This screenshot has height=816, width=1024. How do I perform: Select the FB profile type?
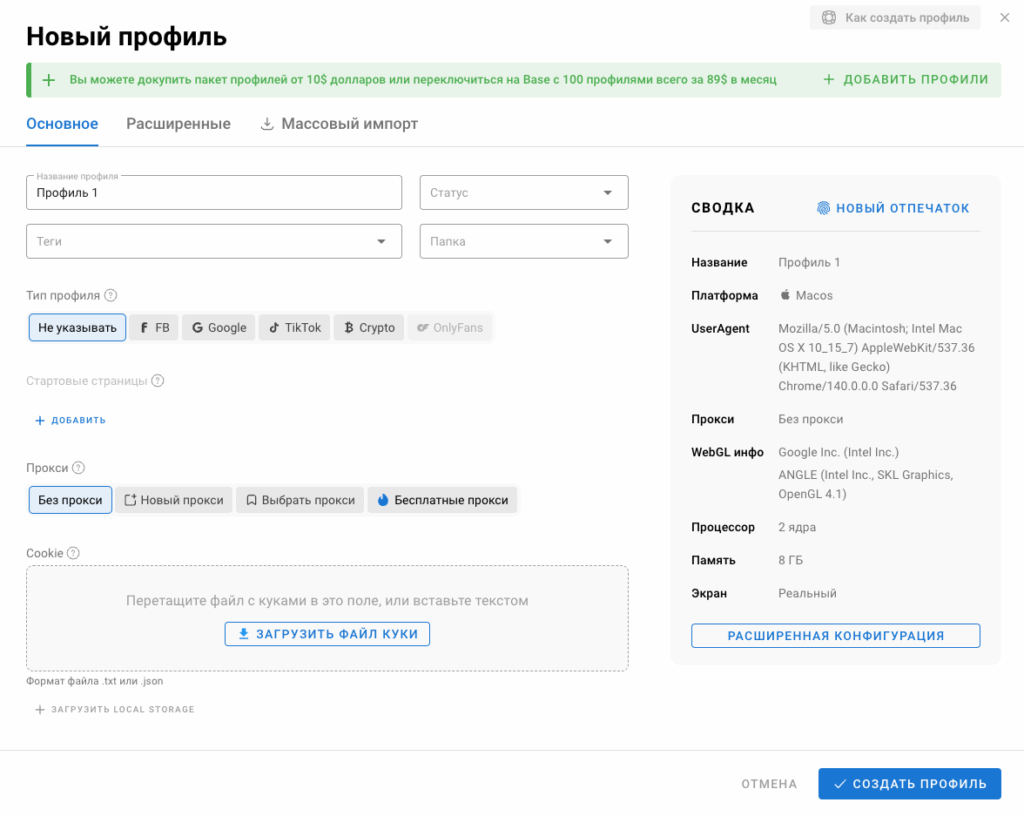pos(154,328)
